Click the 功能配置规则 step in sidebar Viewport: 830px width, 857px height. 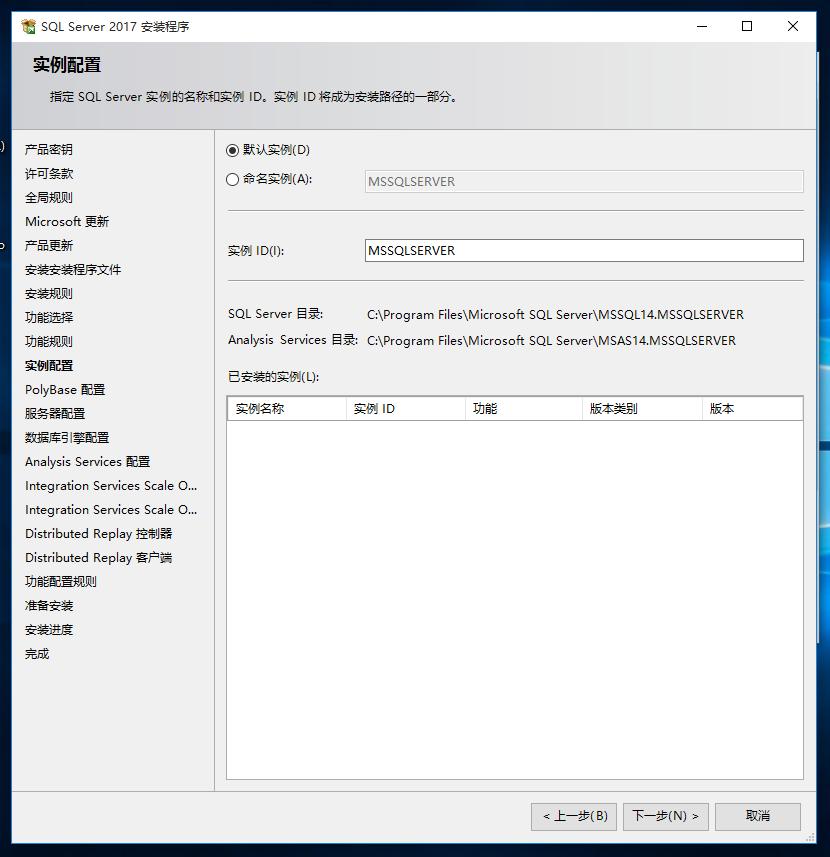[x=61, y=582]
